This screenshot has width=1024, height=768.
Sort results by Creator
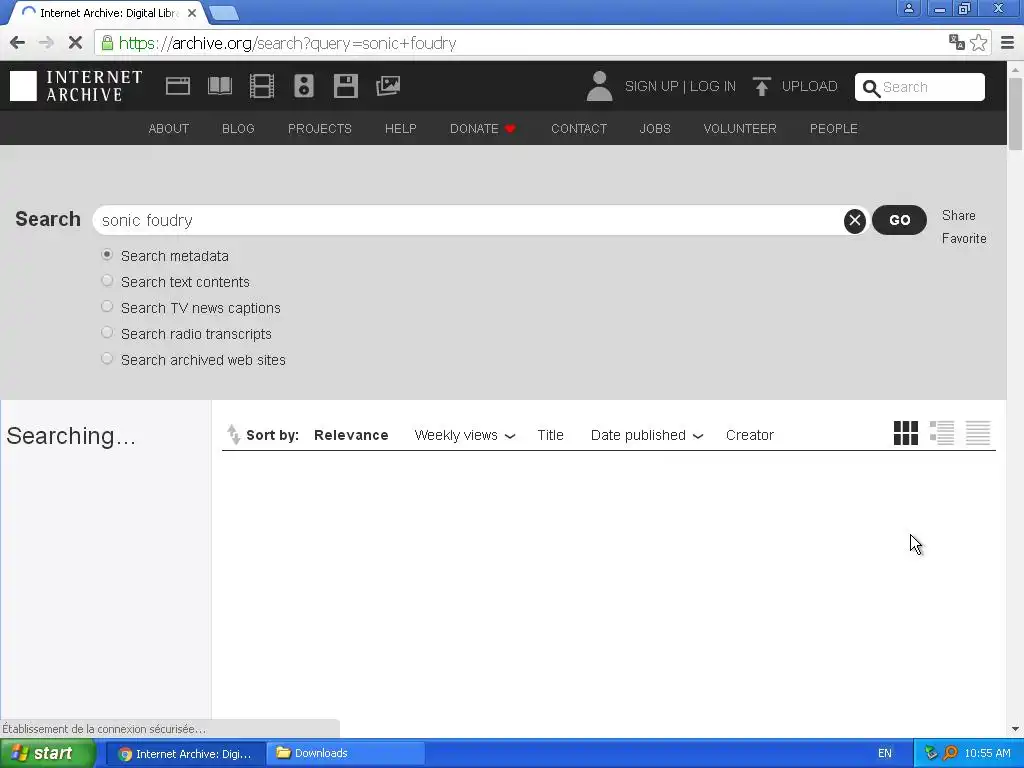tap(750, 435)
